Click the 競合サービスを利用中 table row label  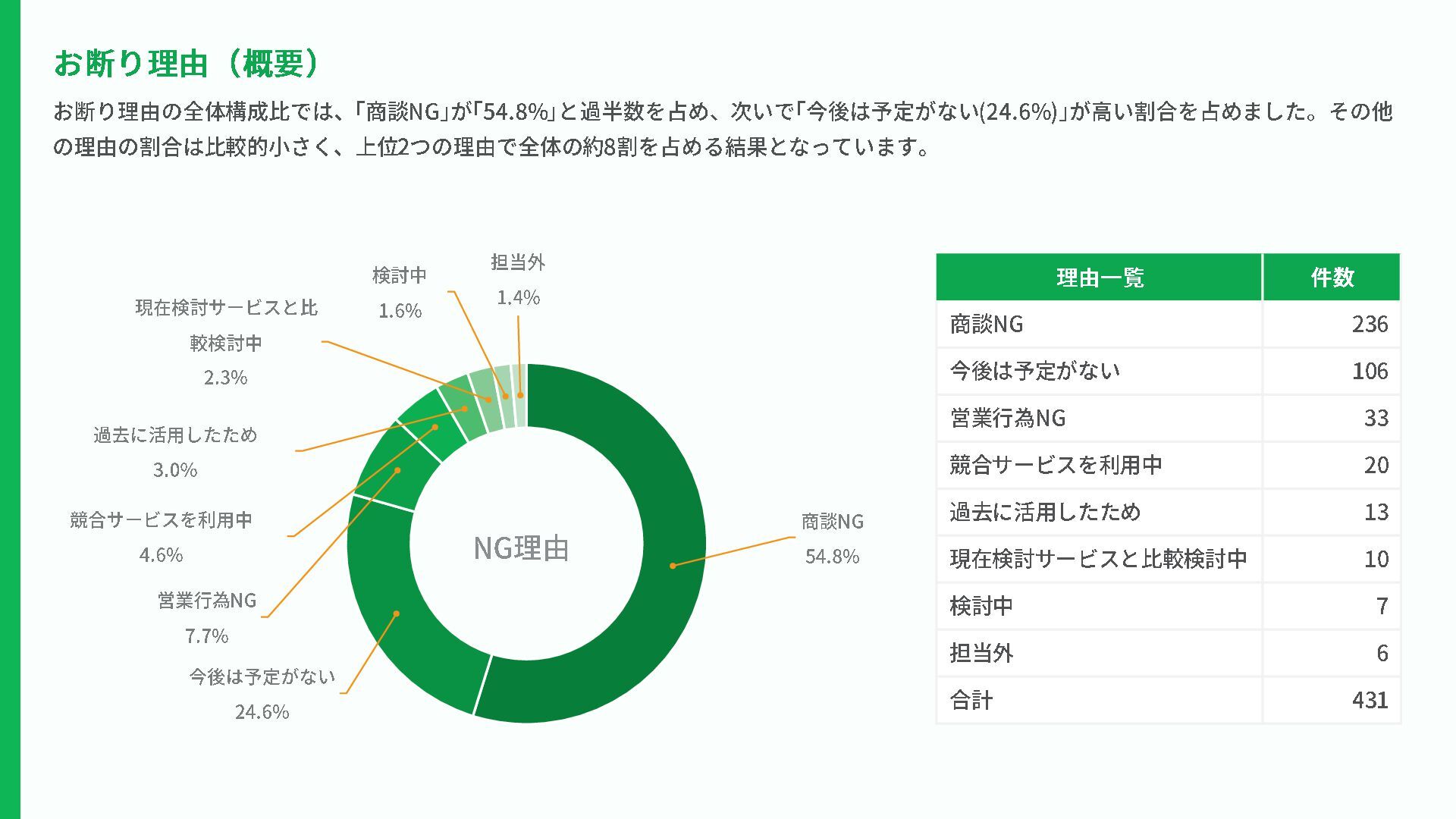click(1055, 465)
